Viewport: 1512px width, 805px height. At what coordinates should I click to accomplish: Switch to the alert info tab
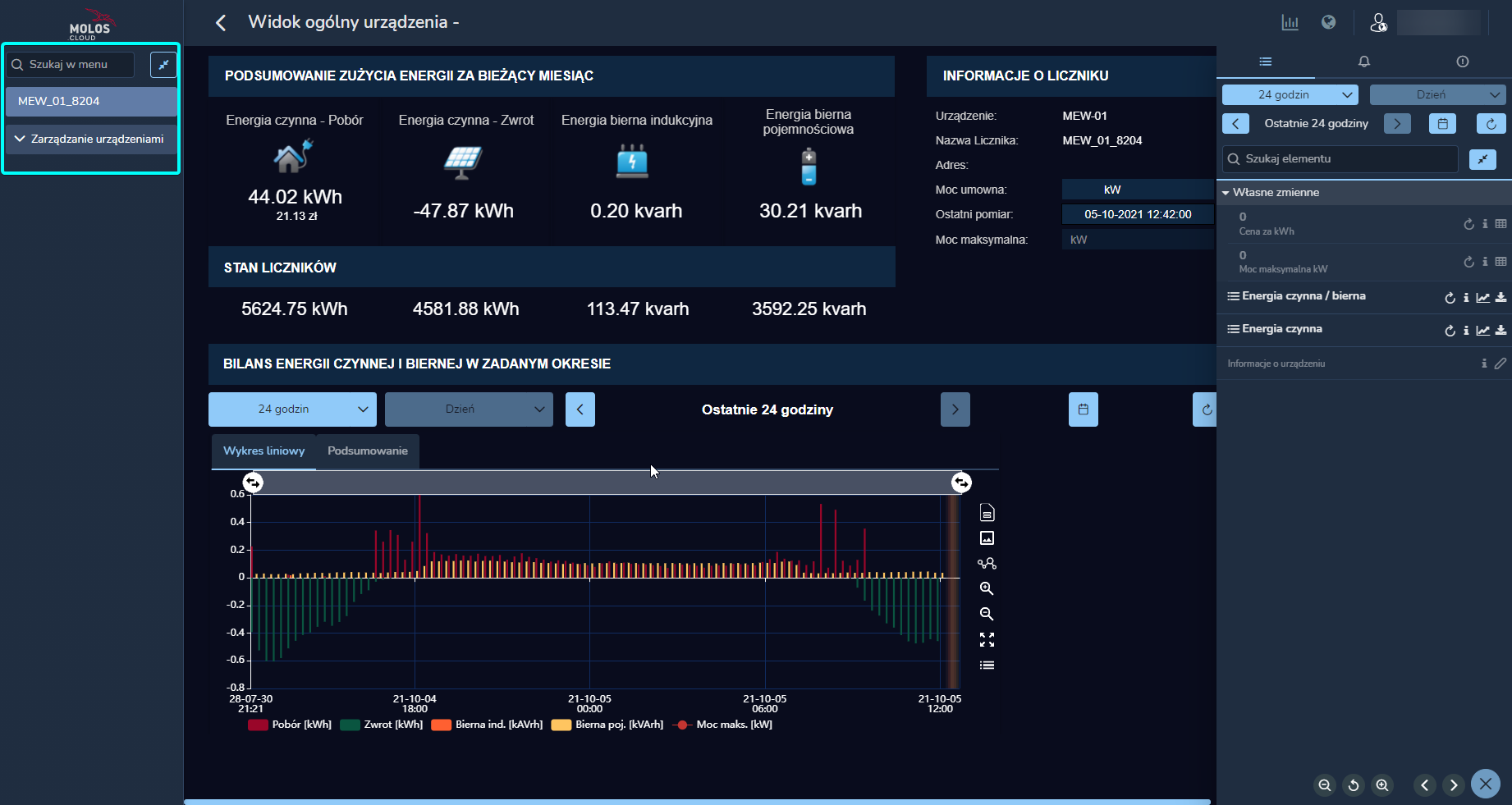click(1463, 62)
